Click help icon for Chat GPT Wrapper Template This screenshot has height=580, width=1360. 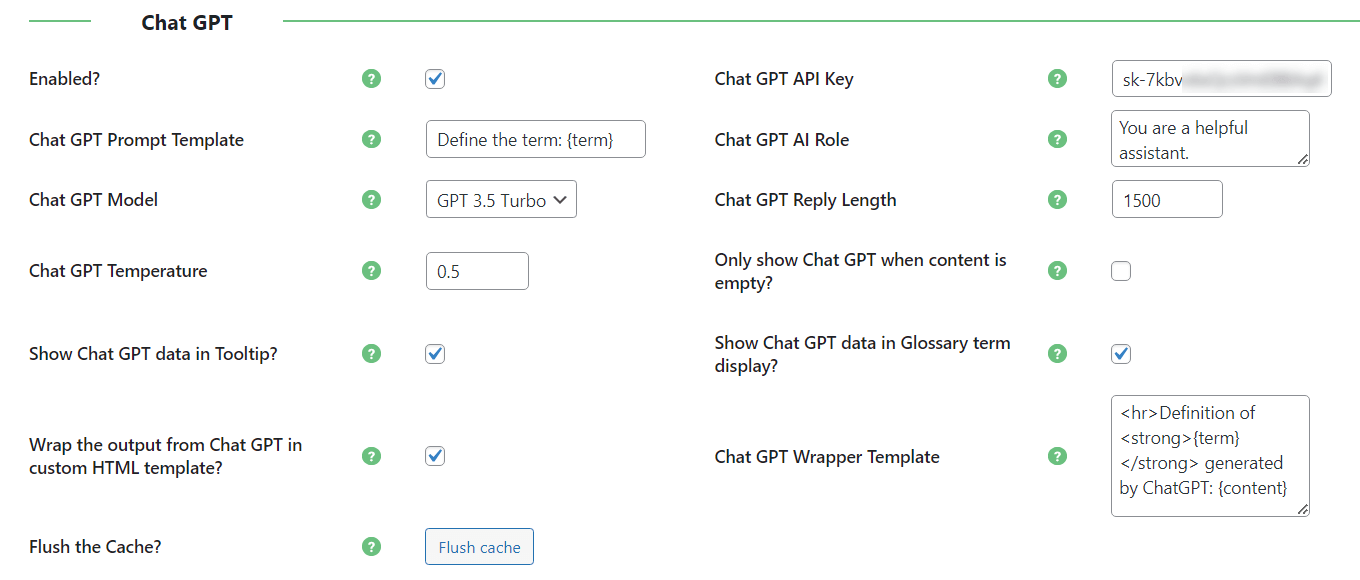[1057, 456]
